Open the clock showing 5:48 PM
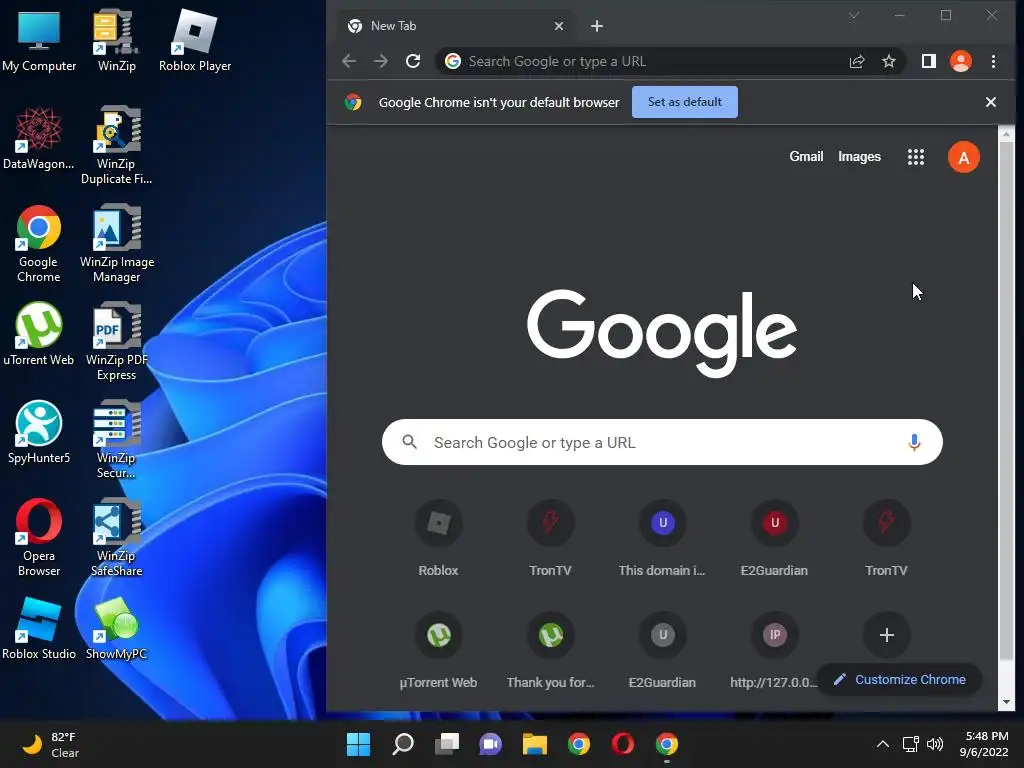Screen dimensions: 1024x768 click(x=984, y=744)
